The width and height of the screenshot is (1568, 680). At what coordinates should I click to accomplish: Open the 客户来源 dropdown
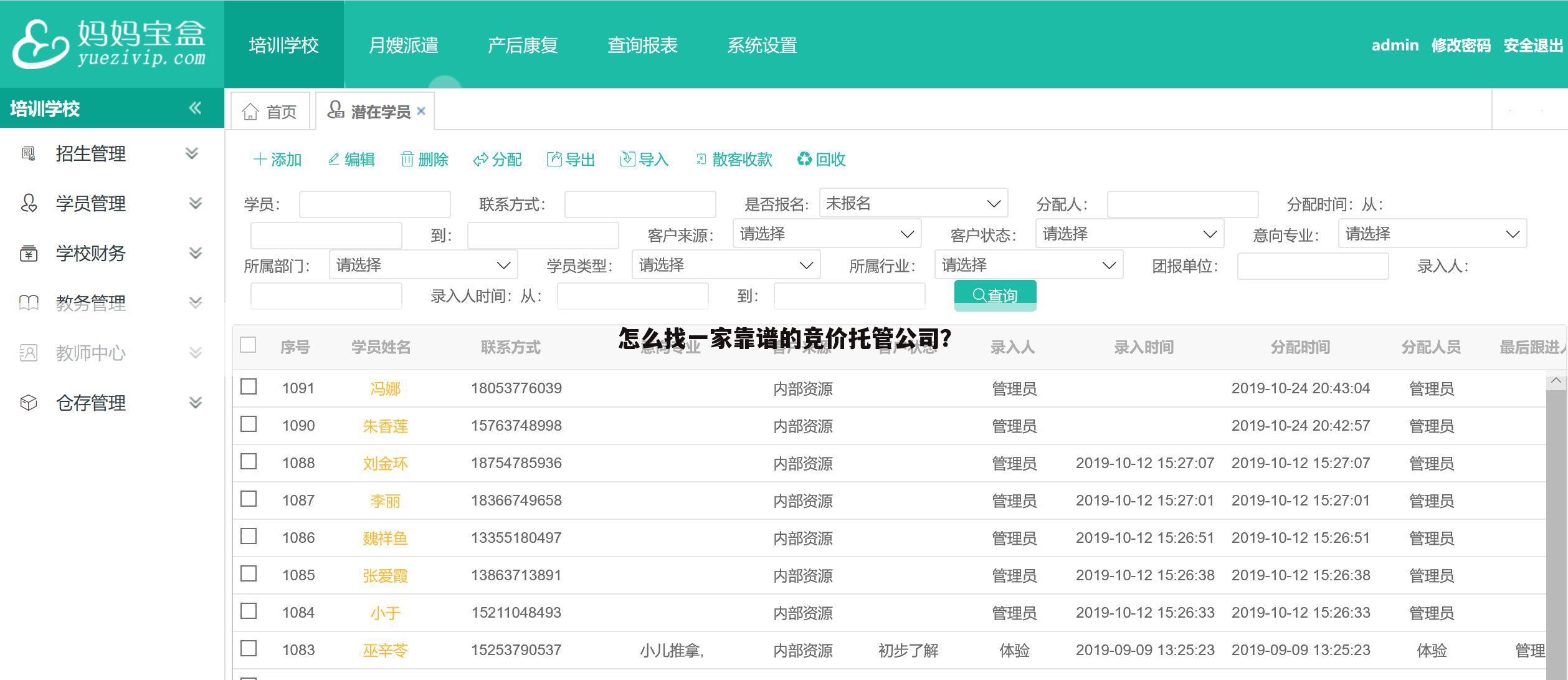tap(827, 234)
